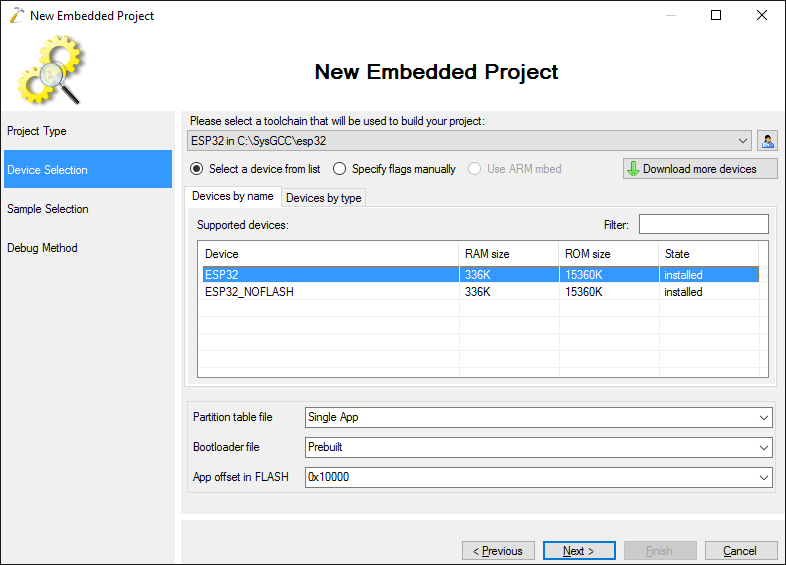Choose 'Specify flags manually' radio option
Viewport: 786px width, 565px height.
click(x=340, y=169)
